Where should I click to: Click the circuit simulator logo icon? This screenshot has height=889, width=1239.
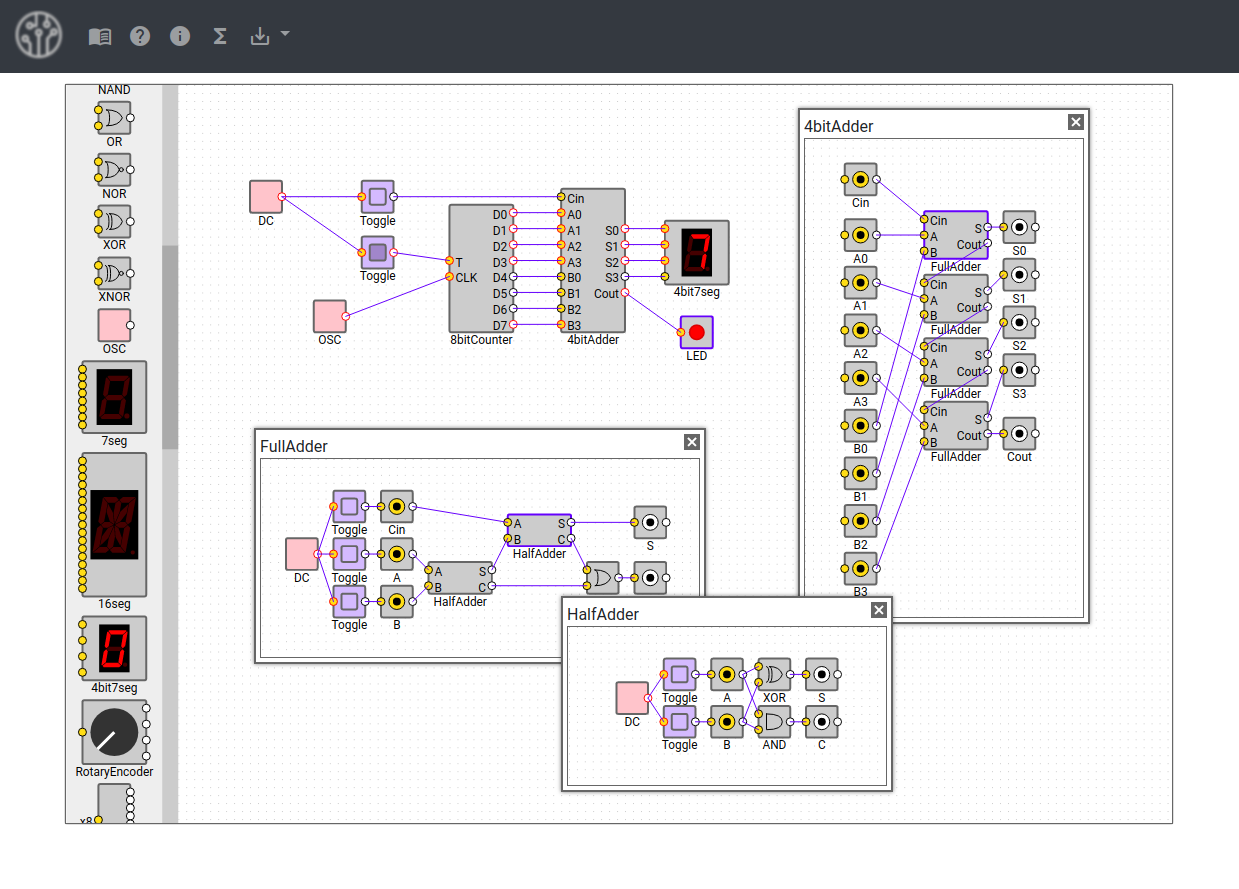pos(38,36)
